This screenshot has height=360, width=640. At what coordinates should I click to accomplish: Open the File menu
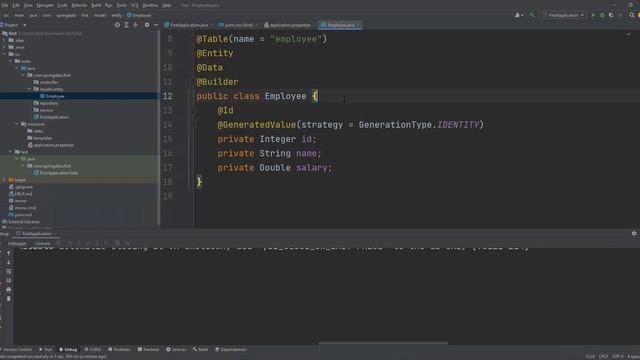click(5, 5)
